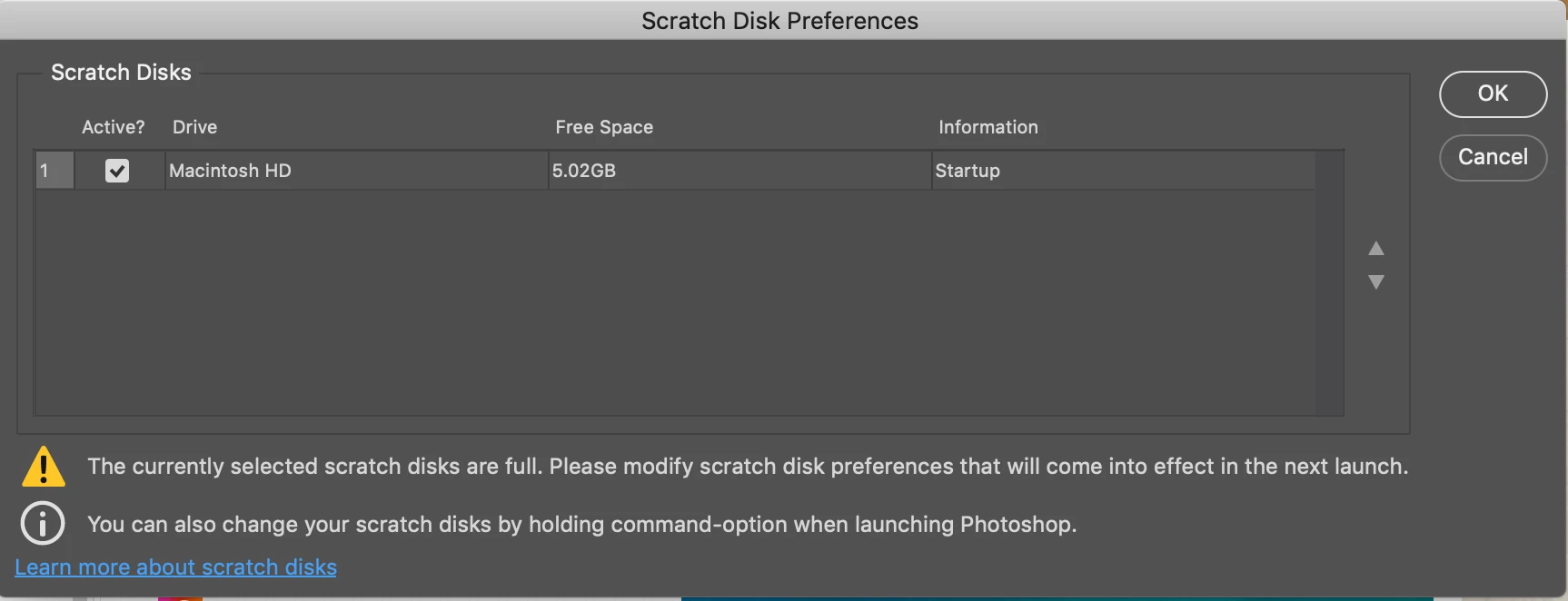Uncheck the Active checkbox for Macintosh HD
The height and width of the screenshot is (601, 1568).
point(117,171)
